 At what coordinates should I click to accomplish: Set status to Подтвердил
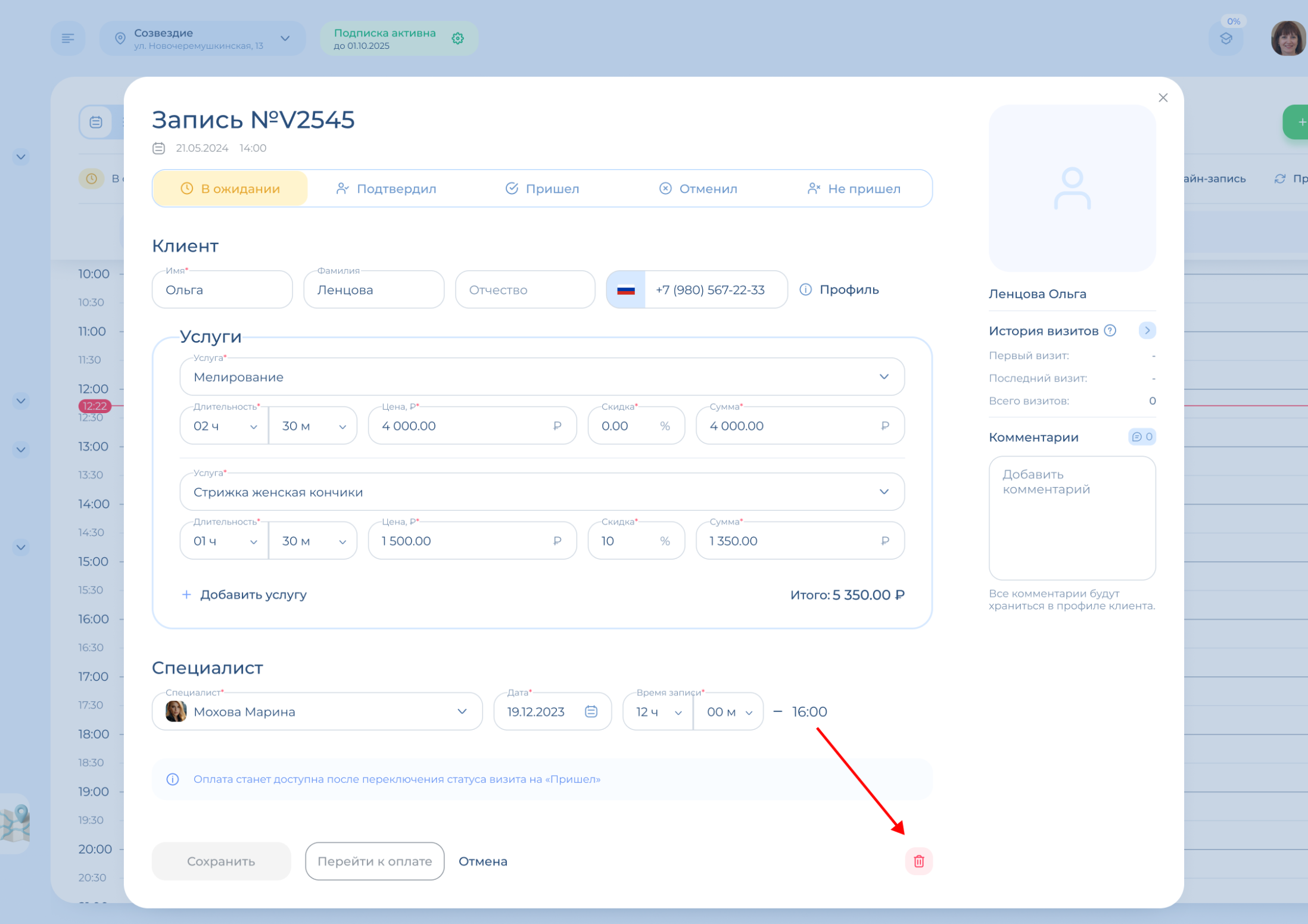386,189
